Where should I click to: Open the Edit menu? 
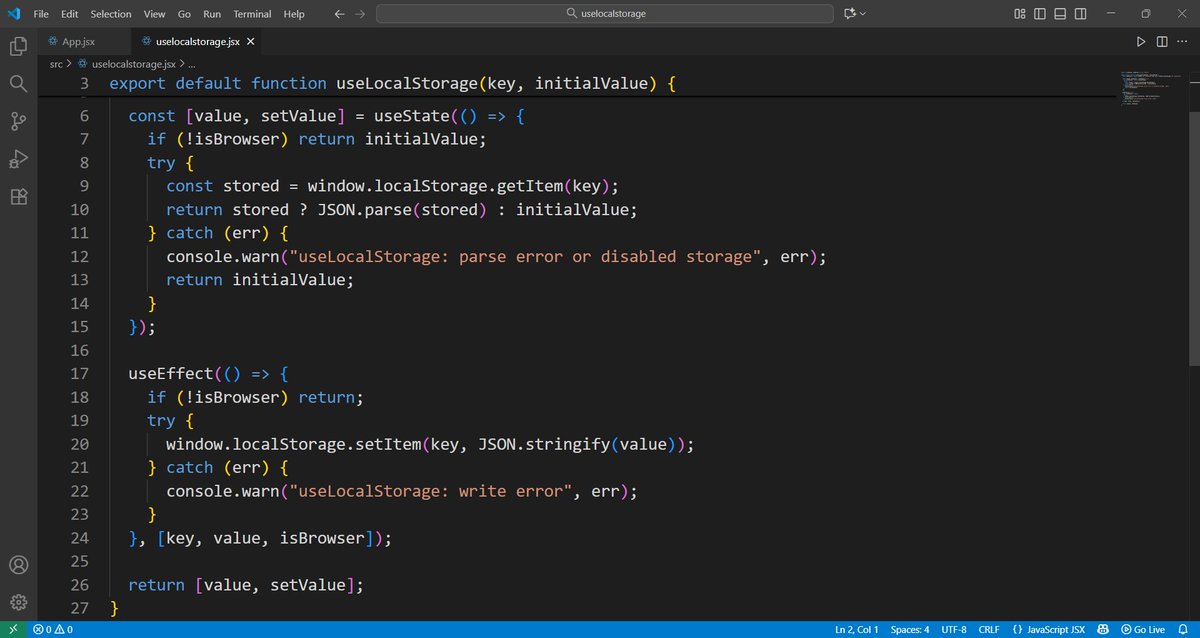click(69, 14)
